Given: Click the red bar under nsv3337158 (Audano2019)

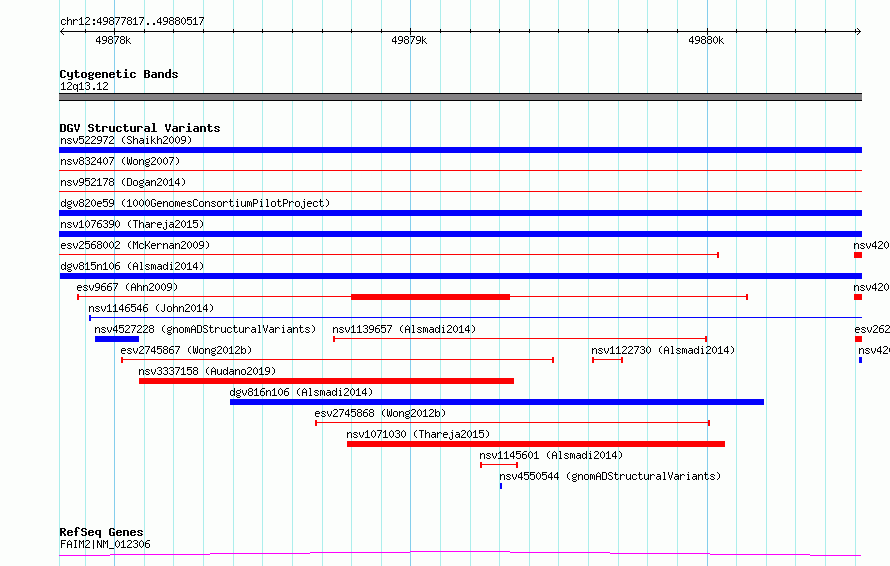Looking at the screenshot, I should coord(326,381).
